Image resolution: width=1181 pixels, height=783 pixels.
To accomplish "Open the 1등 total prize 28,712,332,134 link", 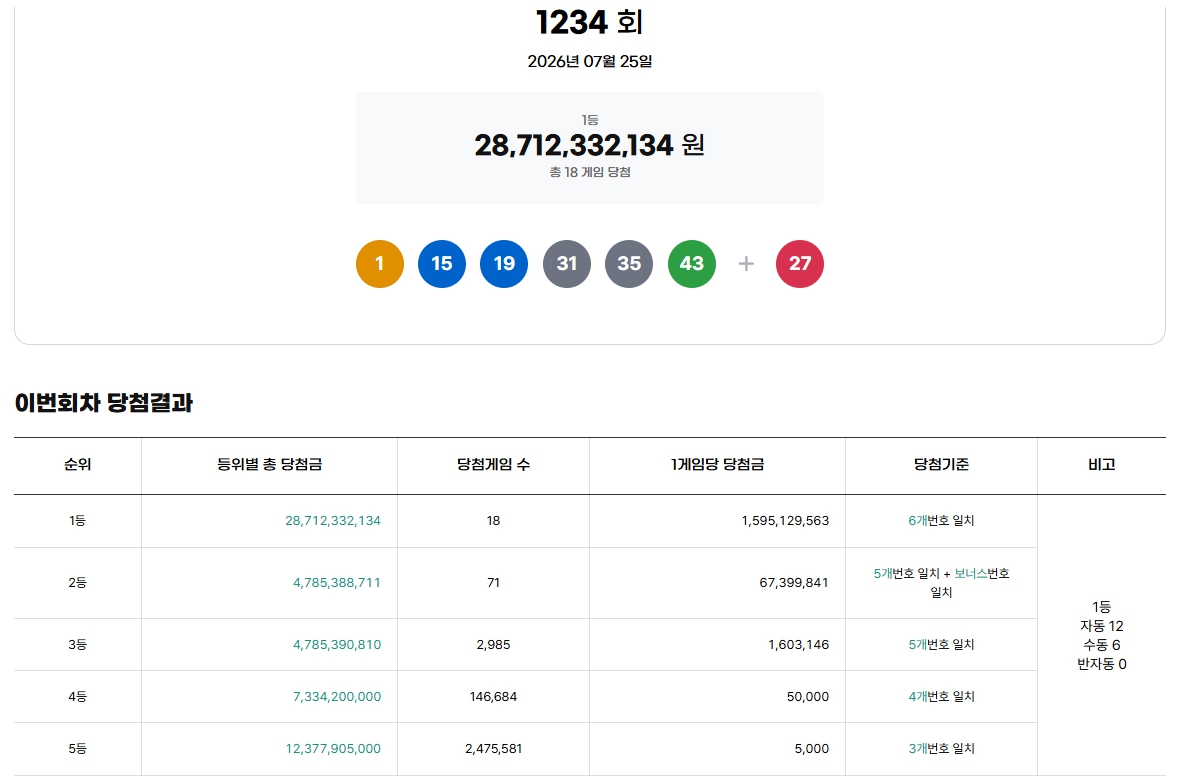I will 333,520.
